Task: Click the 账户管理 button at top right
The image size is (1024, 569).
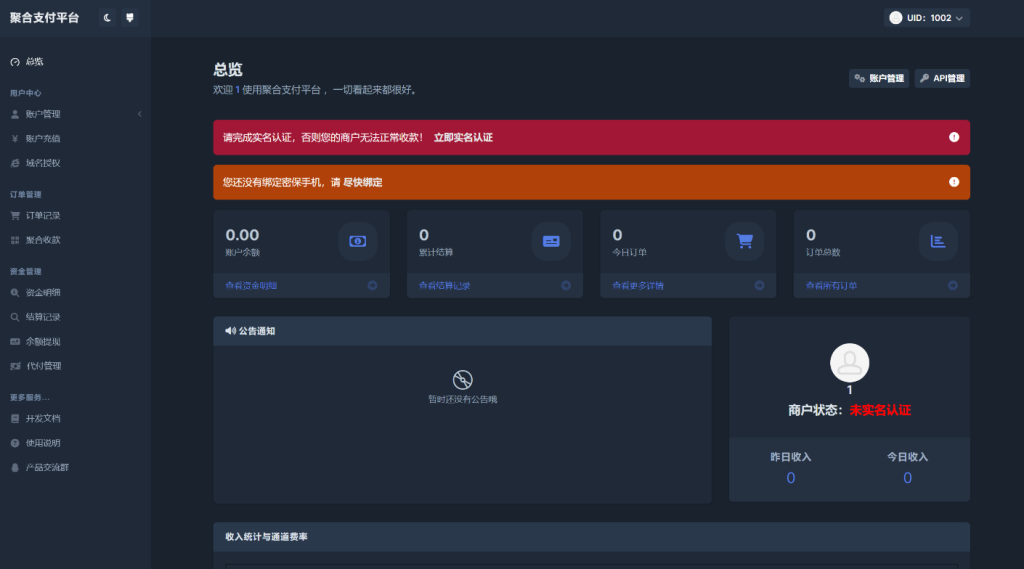Action: (879, 78)
